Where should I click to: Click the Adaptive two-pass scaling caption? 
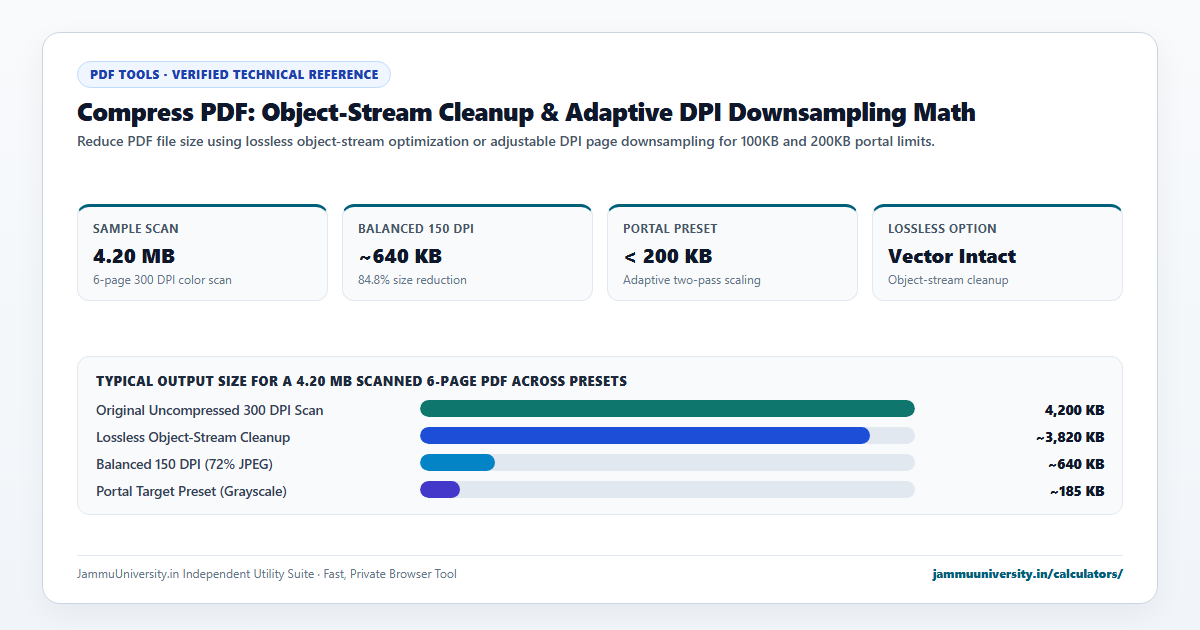[x=692, y=280]
